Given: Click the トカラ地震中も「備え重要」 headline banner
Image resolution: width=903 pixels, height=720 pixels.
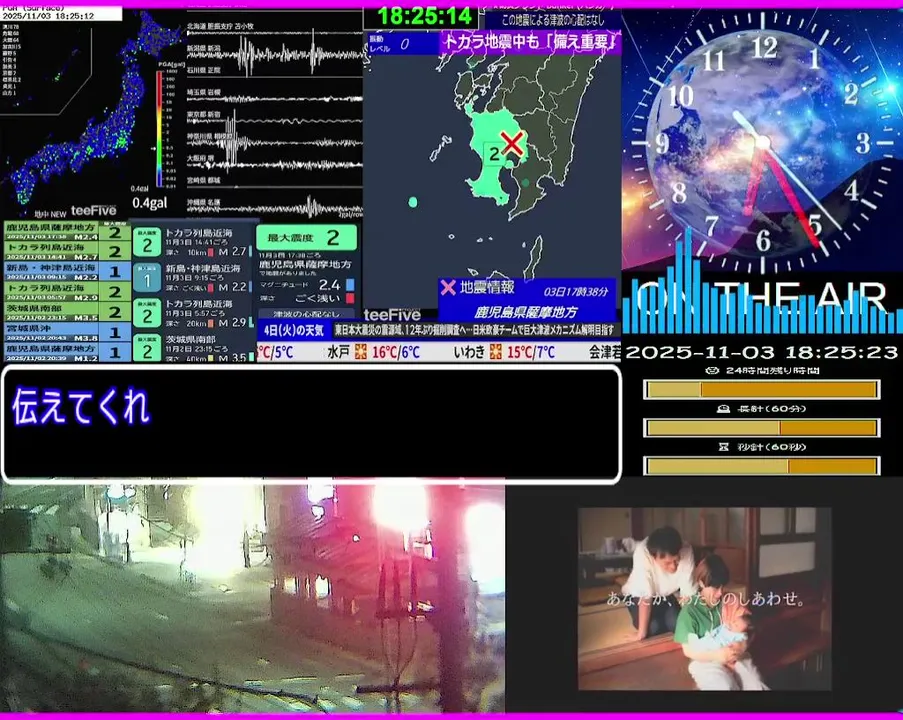Looking at the screenshot, I should pyautogui.click(x=530, y=42).
